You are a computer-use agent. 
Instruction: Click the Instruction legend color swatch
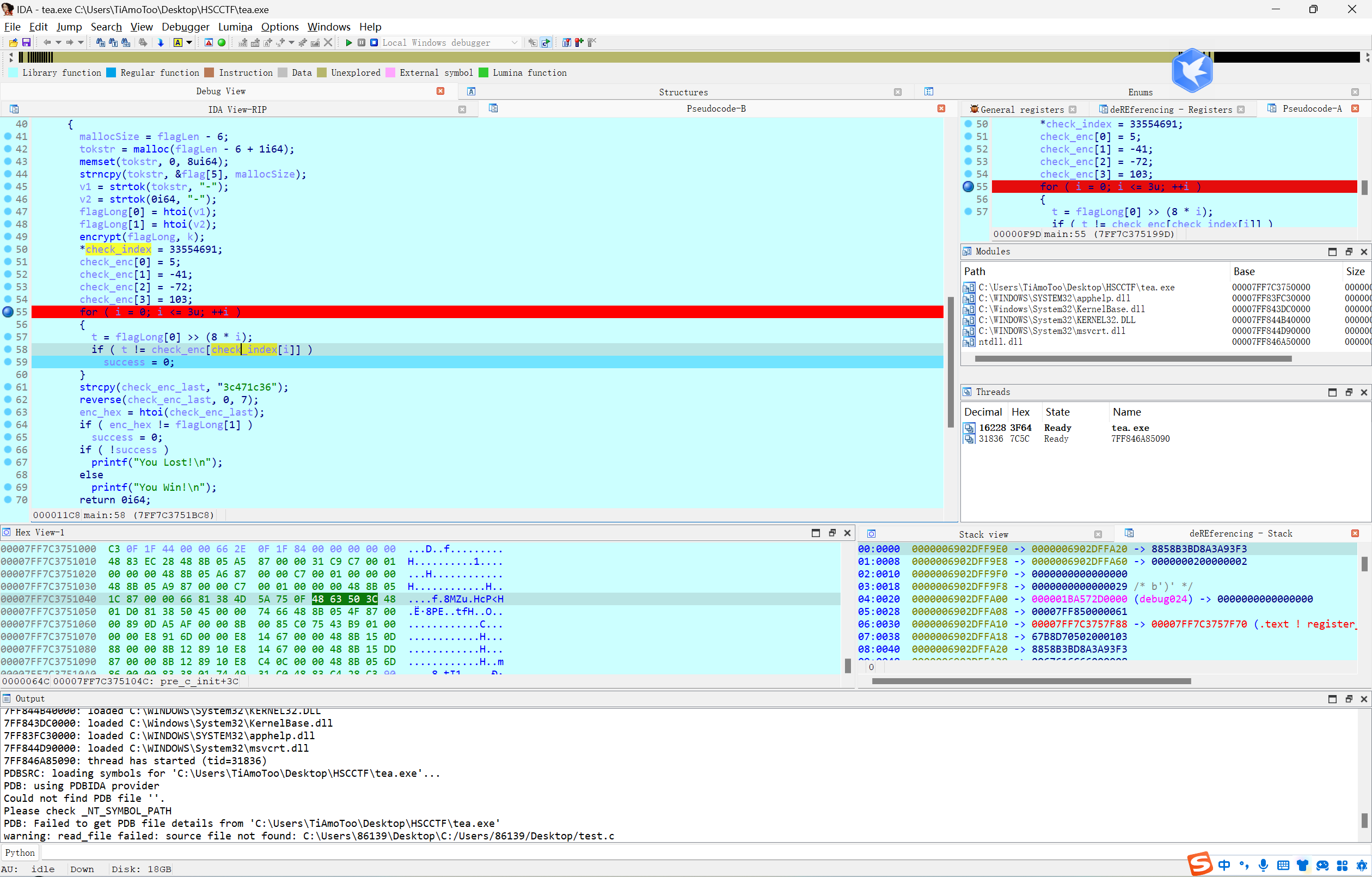209,72
